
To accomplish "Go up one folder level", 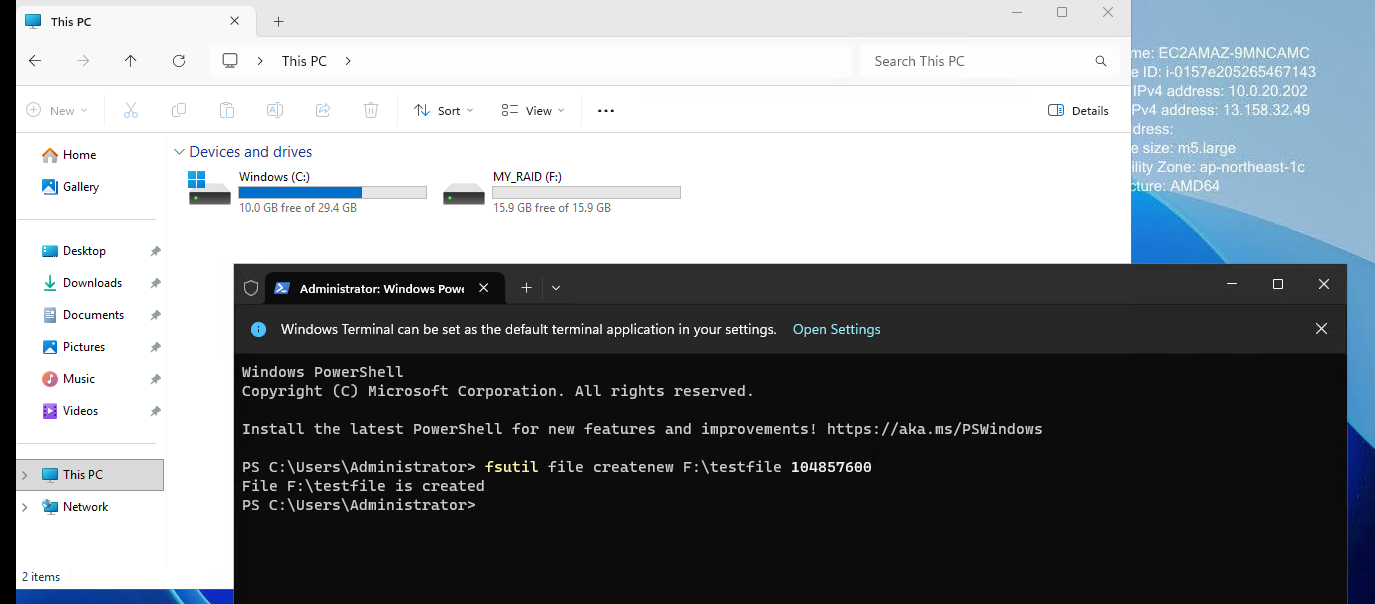I will pos(131,61).
